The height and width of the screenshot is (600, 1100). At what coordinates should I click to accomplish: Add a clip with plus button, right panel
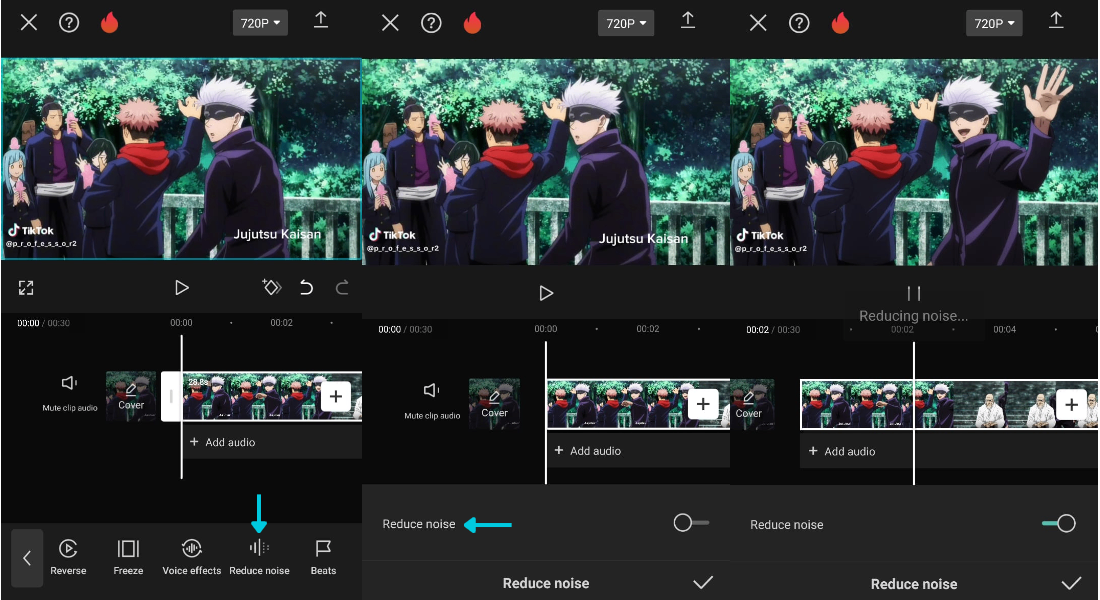click(1071, 404)
